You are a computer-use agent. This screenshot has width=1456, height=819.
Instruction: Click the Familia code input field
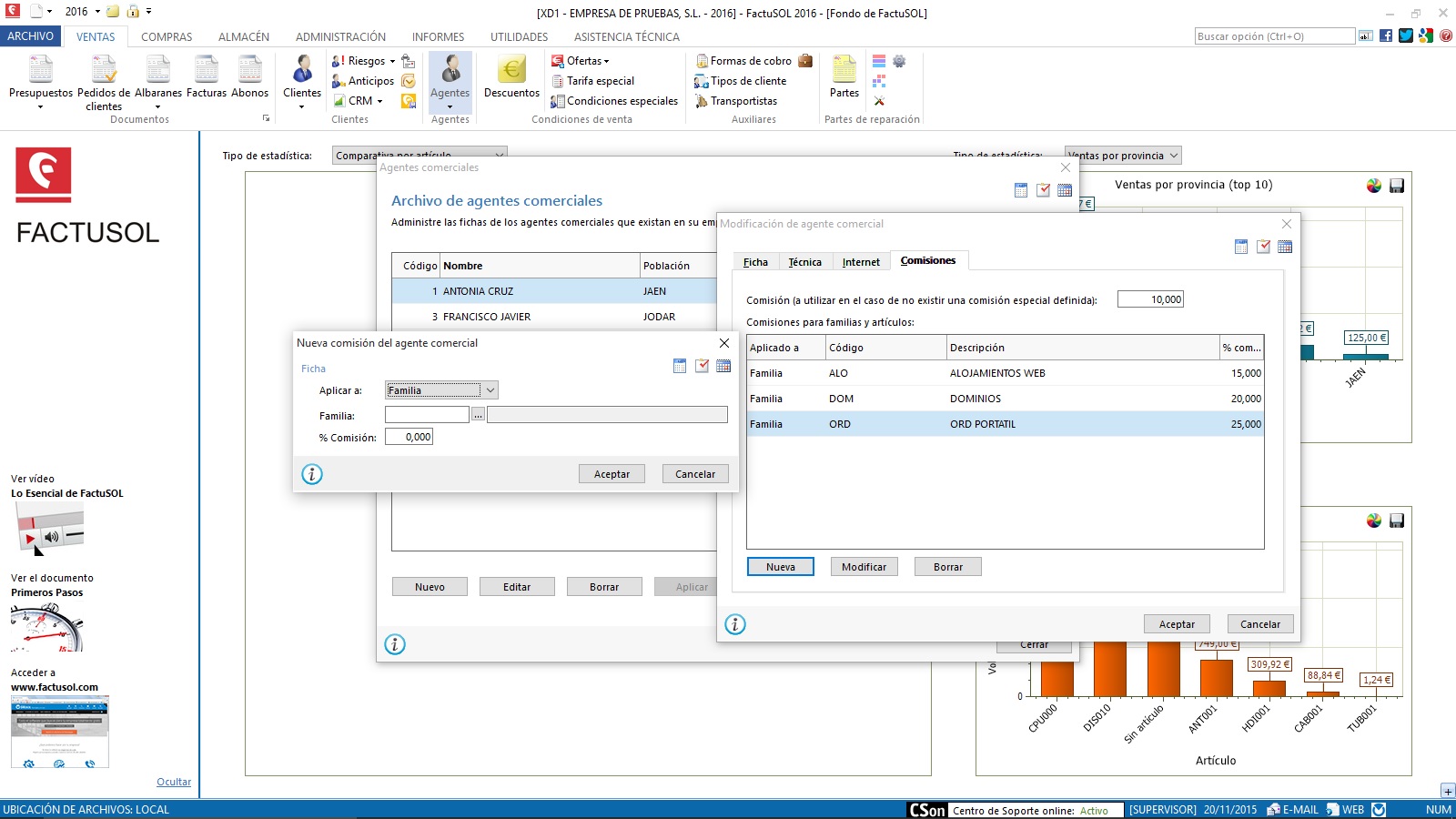(x=427, y=415)
